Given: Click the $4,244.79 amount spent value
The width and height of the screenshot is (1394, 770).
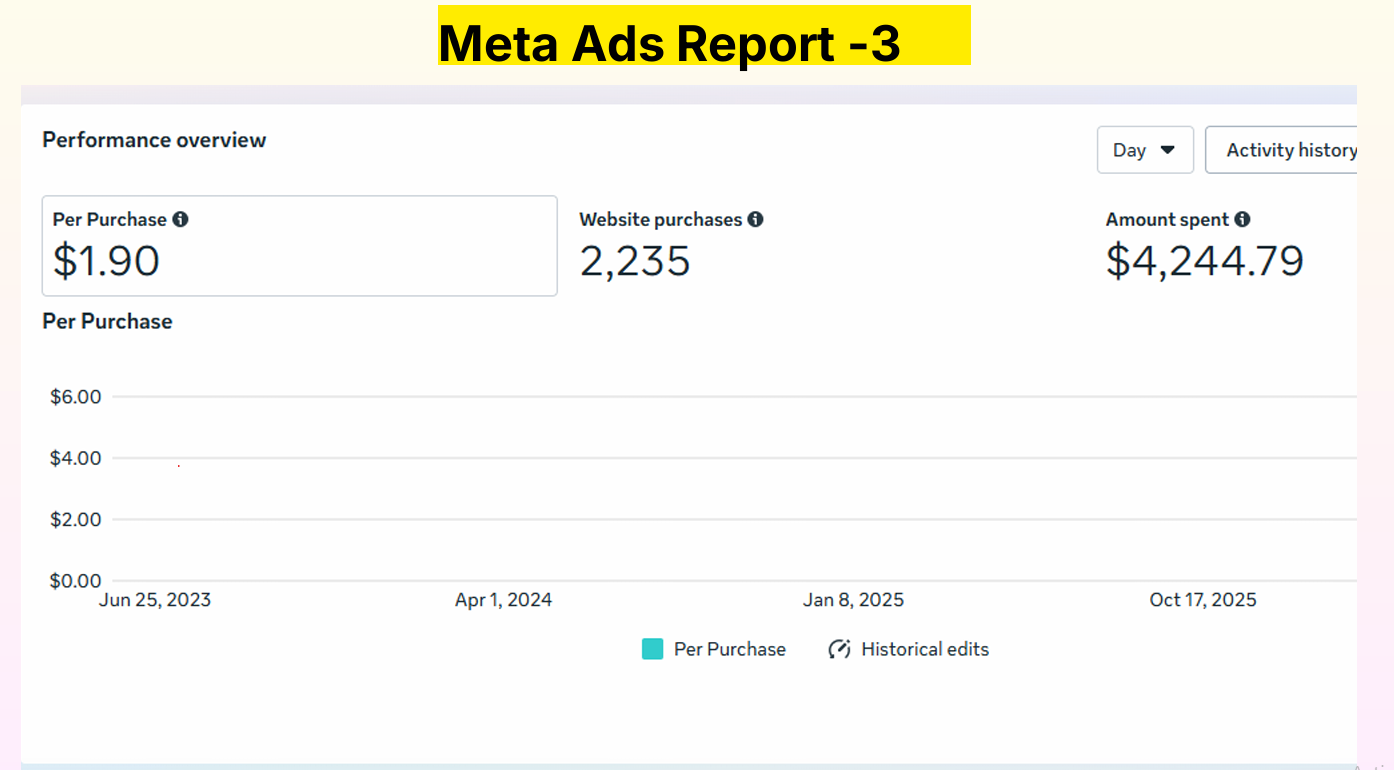Looking at the screenshot, I should tap(1205, 261).
